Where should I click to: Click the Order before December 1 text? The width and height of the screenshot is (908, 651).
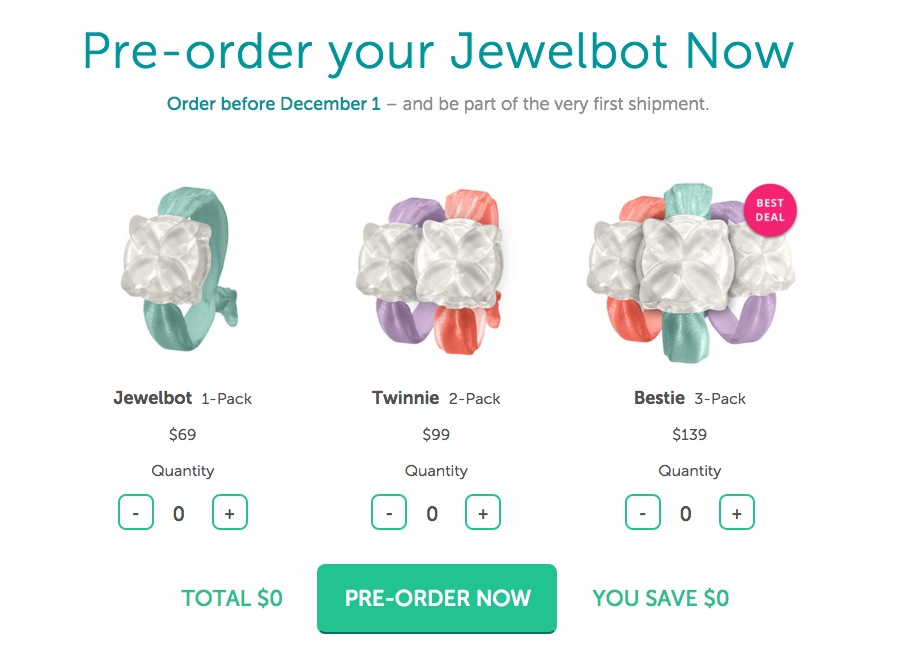pyautogui.click(x=274, y=104)
